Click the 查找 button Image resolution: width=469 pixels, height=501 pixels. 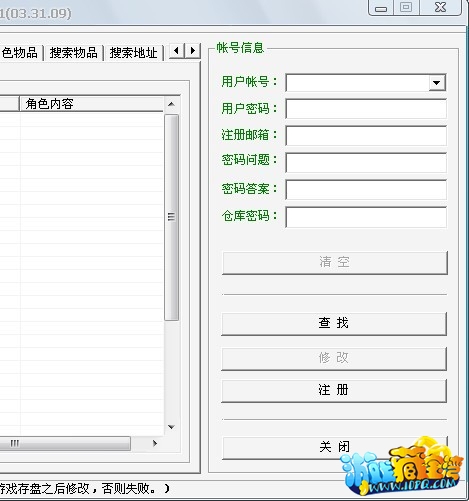[x=334, y=323]
